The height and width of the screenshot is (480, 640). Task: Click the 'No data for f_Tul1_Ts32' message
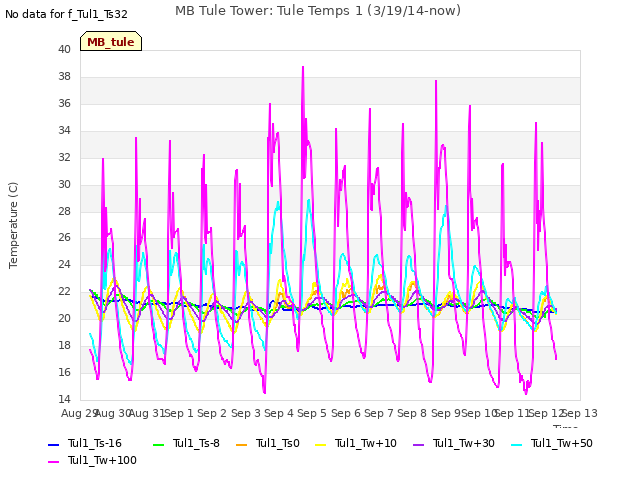click(x=66, y=14)
